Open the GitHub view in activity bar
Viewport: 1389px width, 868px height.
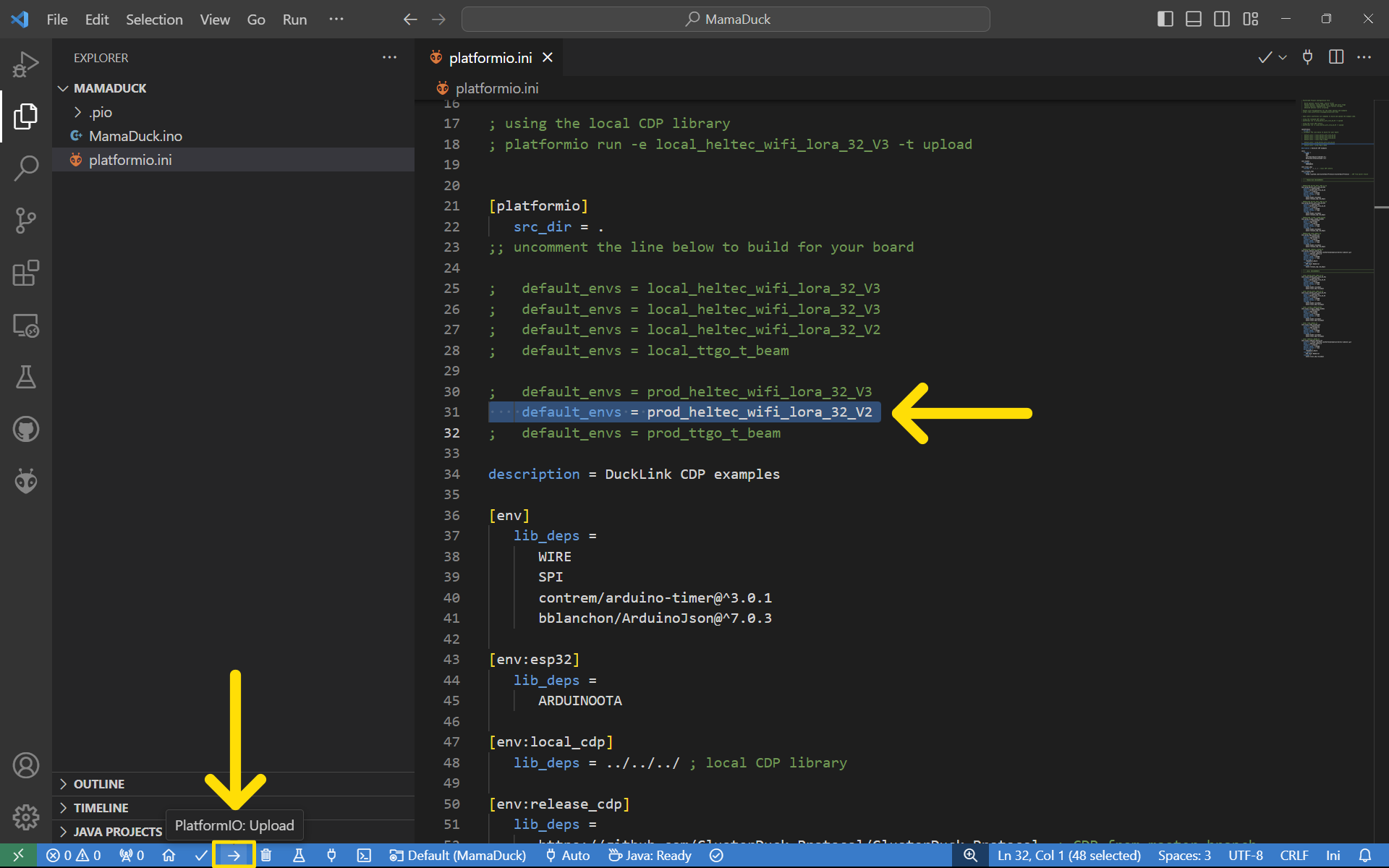(x=26, y=429)
